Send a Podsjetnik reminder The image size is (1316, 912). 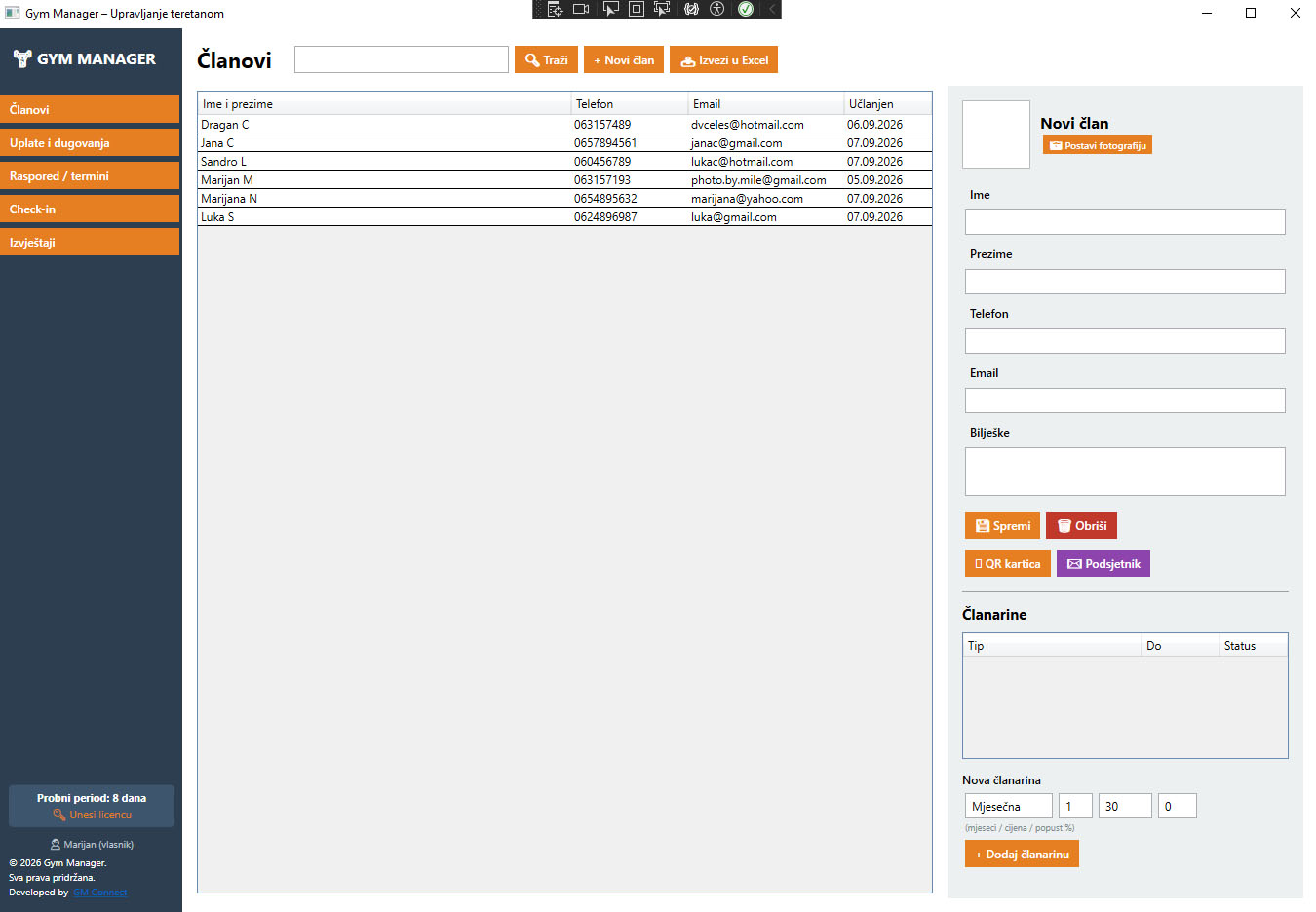coord(1103,563)
